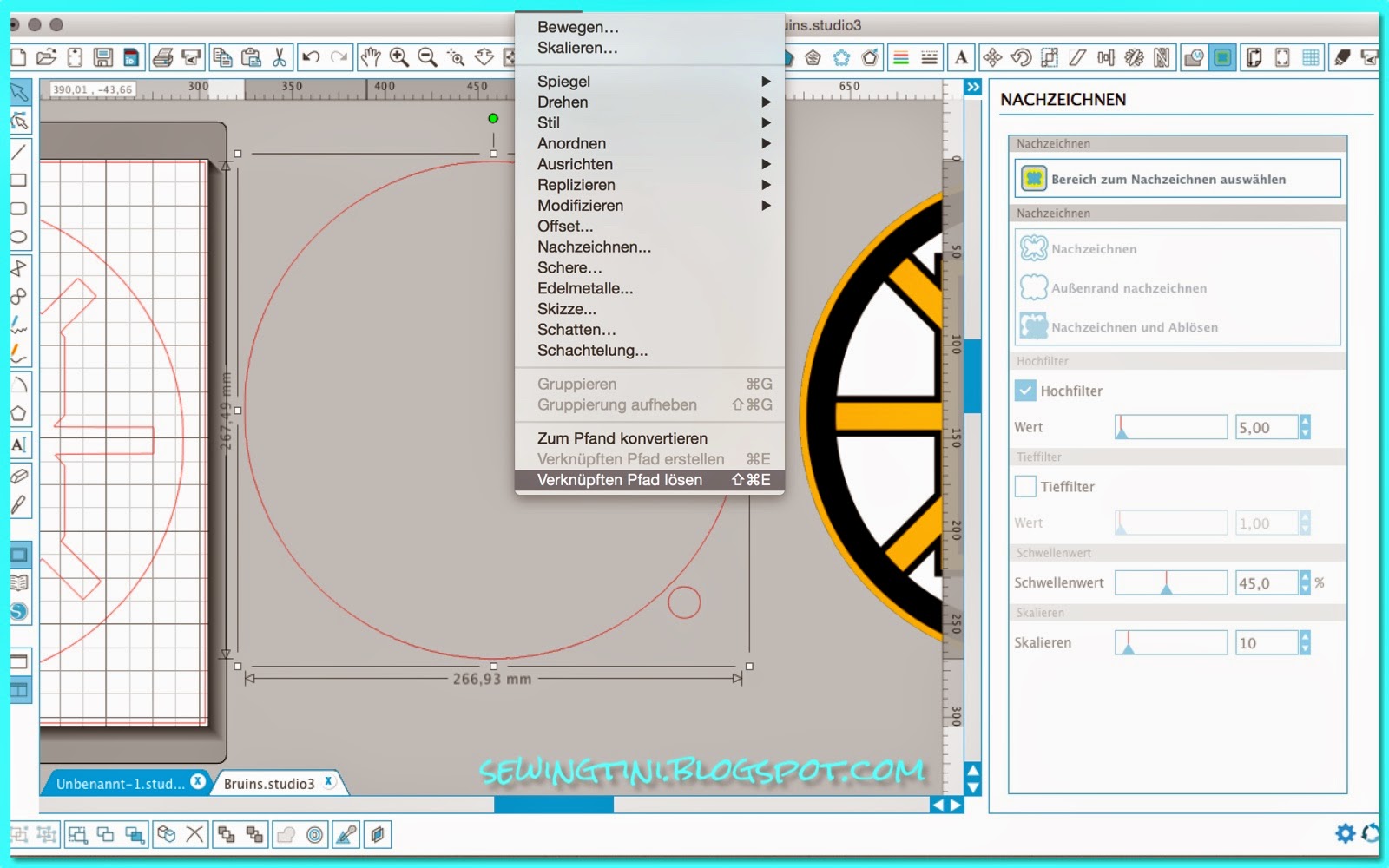
Task: Choose Skalieren... from the menu
Action: coord(649,48)
